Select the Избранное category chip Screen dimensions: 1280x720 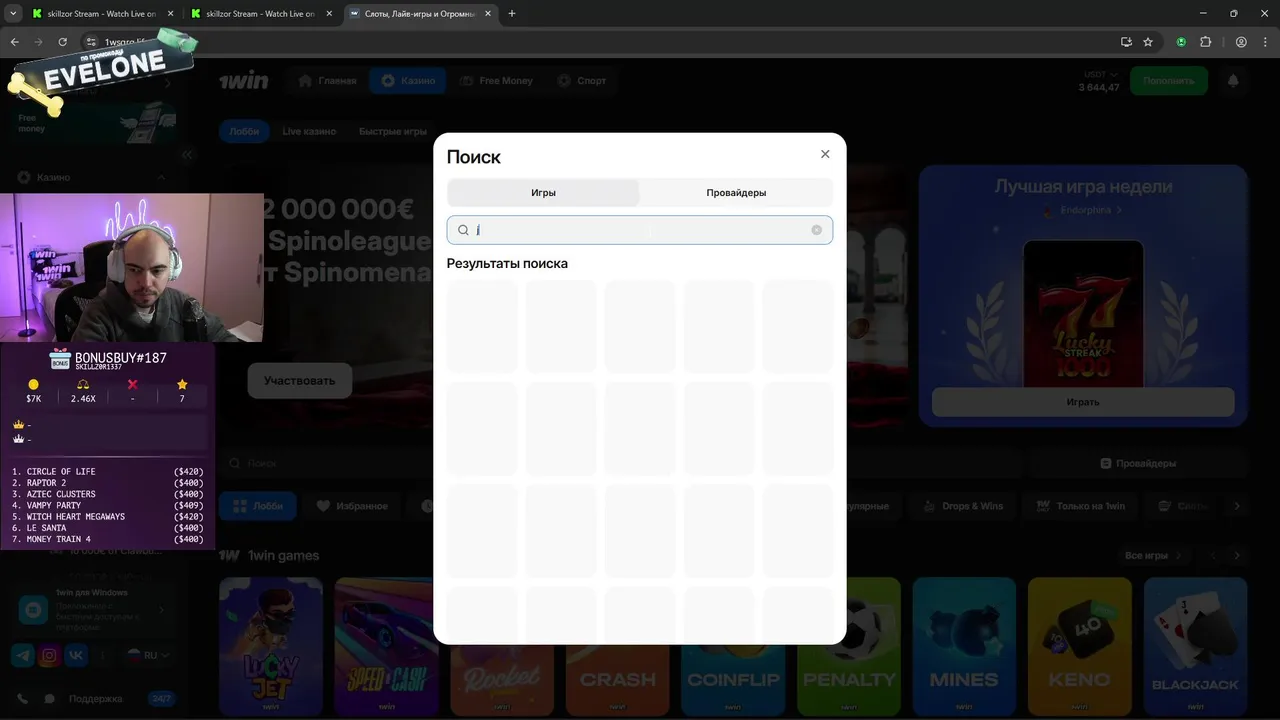[352, 506]
